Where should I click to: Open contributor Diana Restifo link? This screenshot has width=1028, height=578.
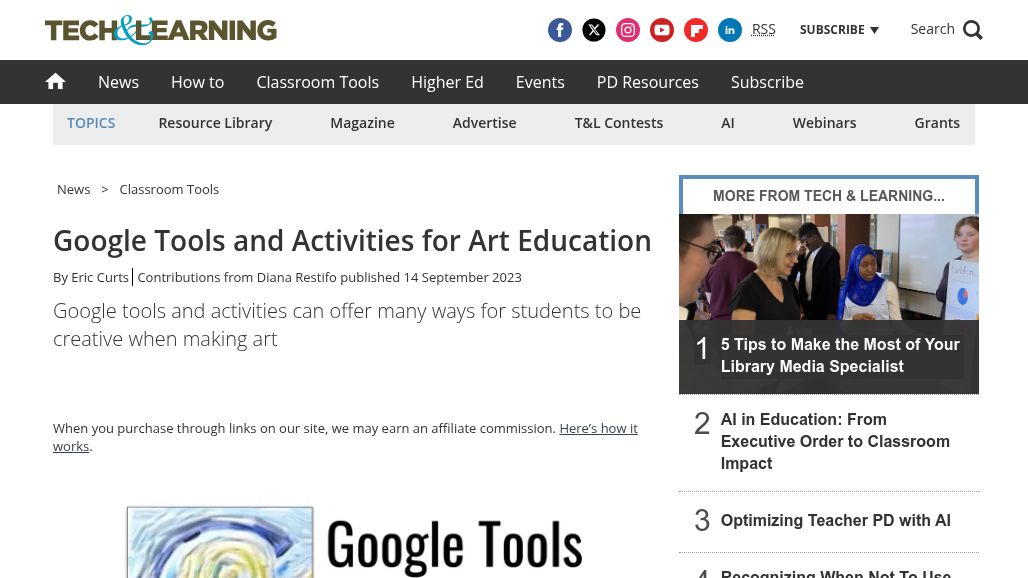[296, 277]
